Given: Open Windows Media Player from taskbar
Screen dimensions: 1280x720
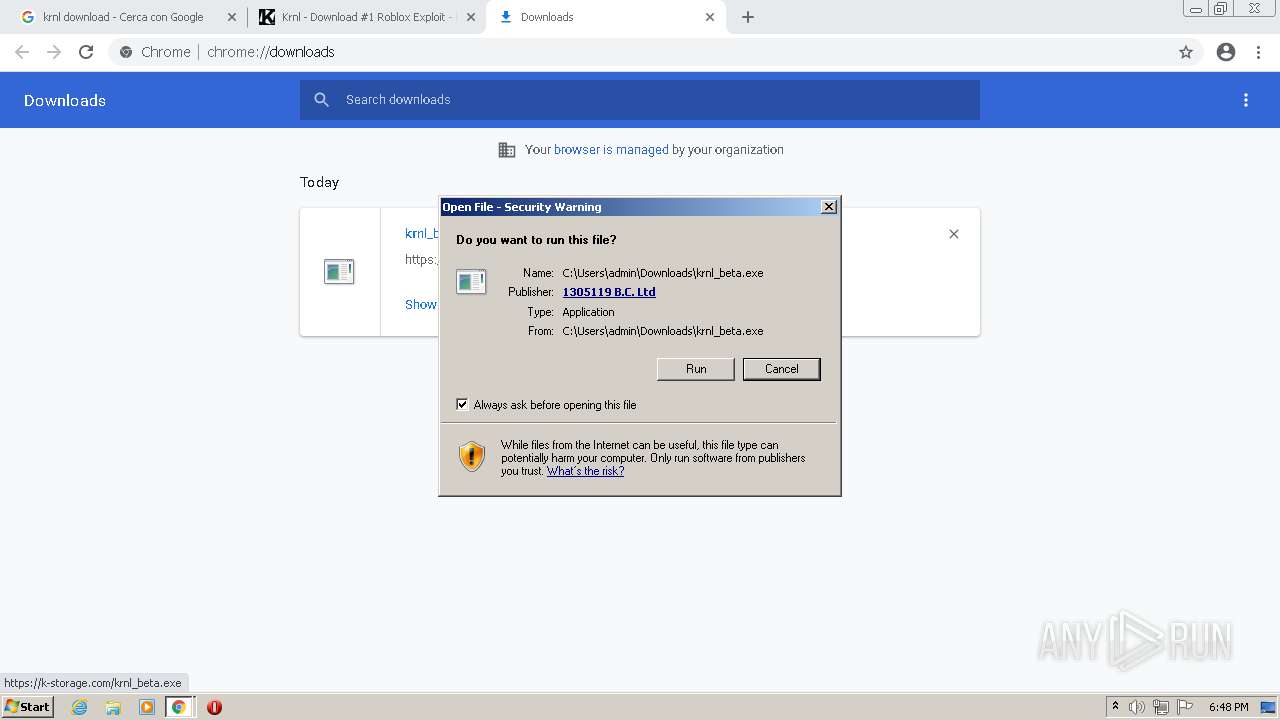Looking at the screenshot, I should pos(147,707).
